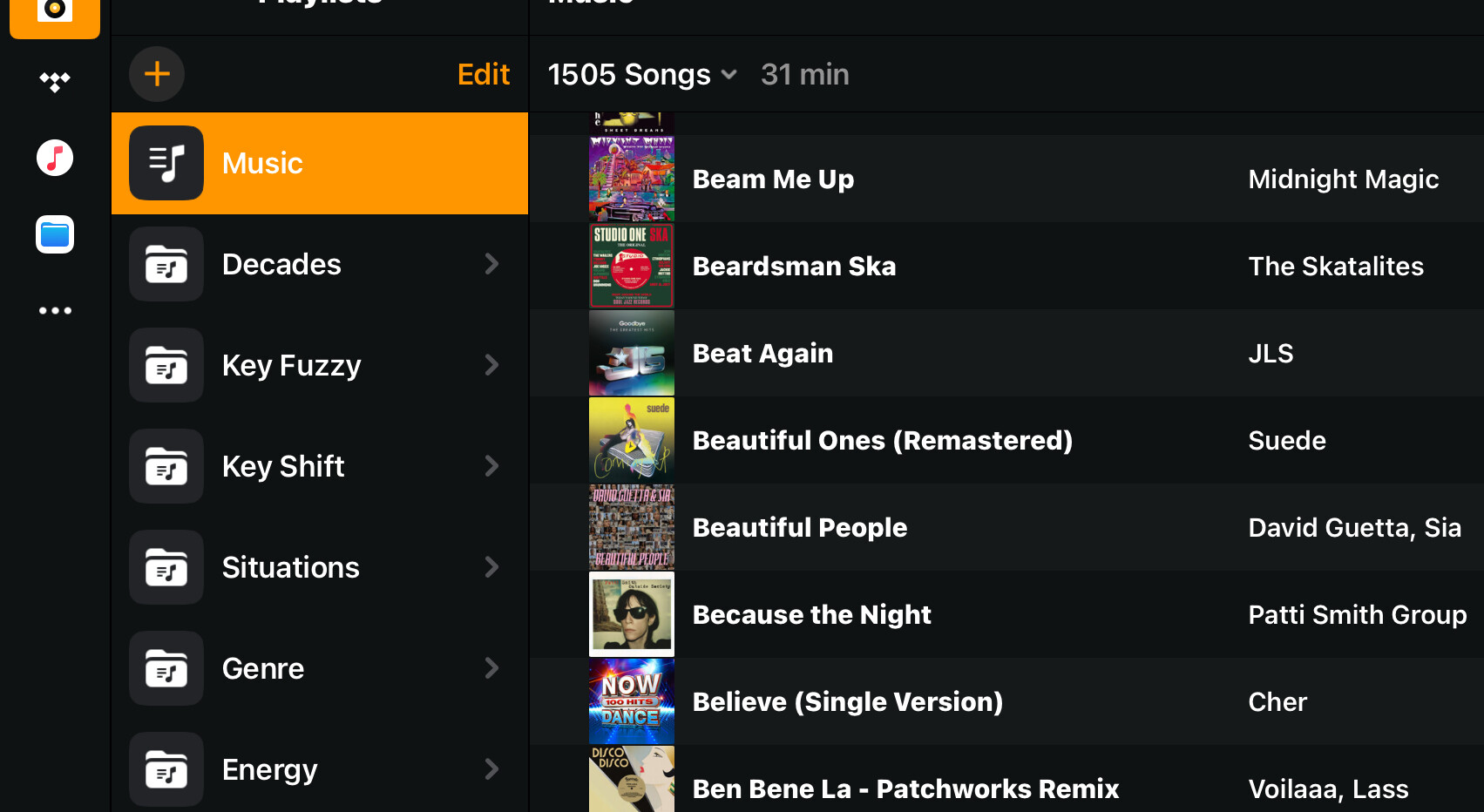Select Believe (Single Version) by Cher
Image resolution: width=1484 pixels, height=812 pixels.
pyautogui.click(x=847, y=702)
